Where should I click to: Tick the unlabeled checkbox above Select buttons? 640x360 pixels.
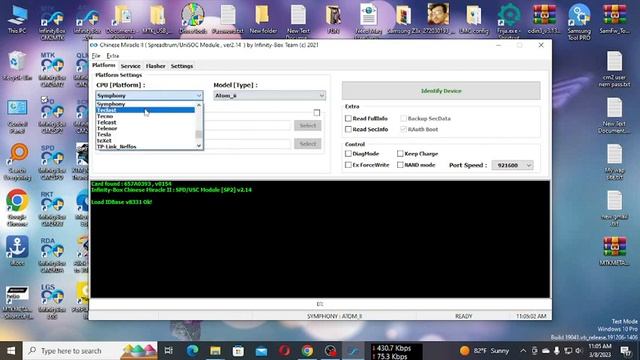tap(317, 113)
